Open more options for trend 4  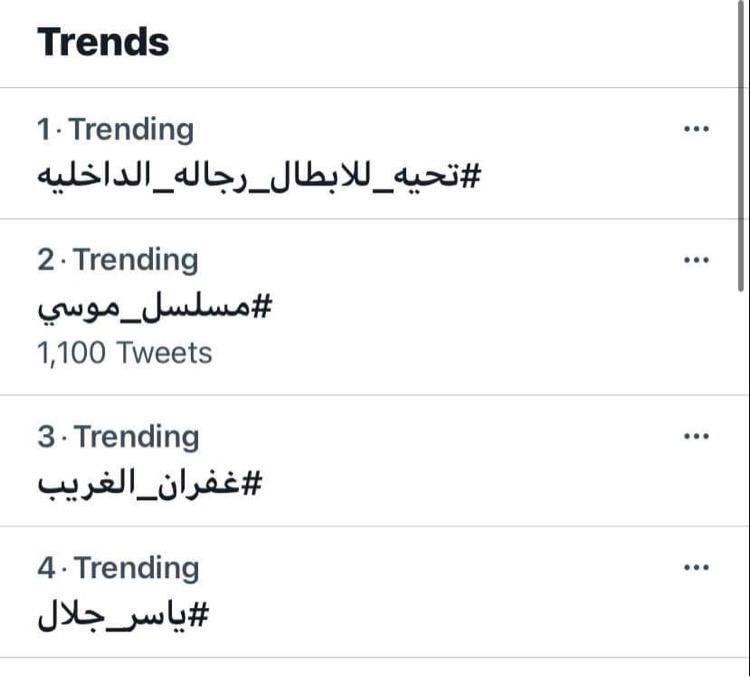tap(696, 567)
